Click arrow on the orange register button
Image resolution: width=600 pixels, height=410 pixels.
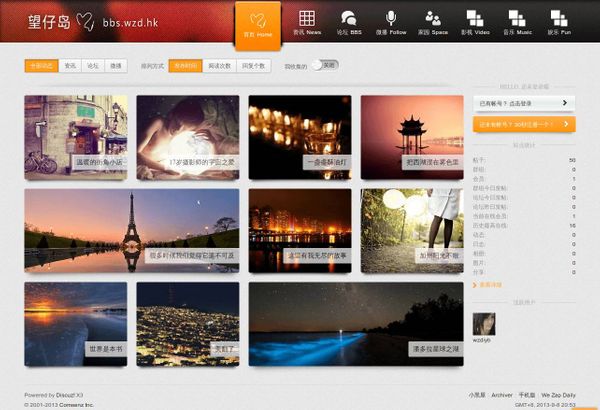coord(566,124)
